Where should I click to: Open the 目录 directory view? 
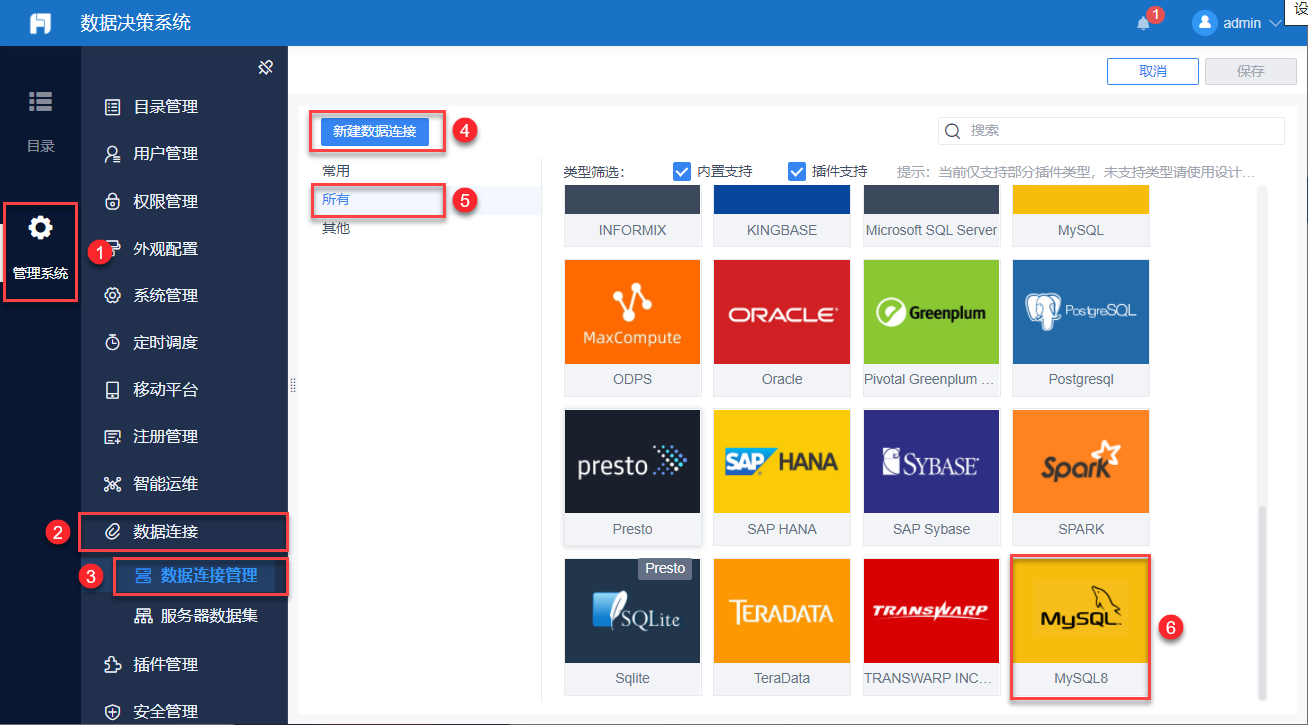tap(40, 122)
